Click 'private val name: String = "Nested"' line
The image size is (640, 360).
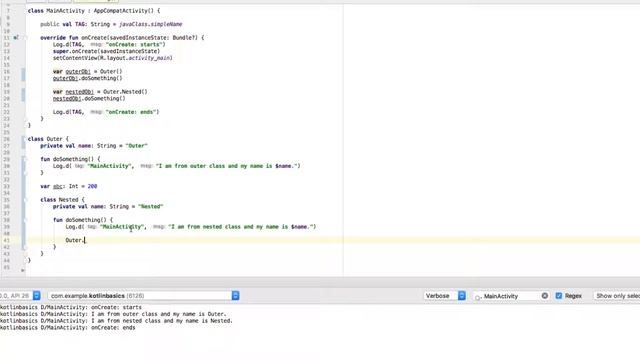tap(108, 206)
